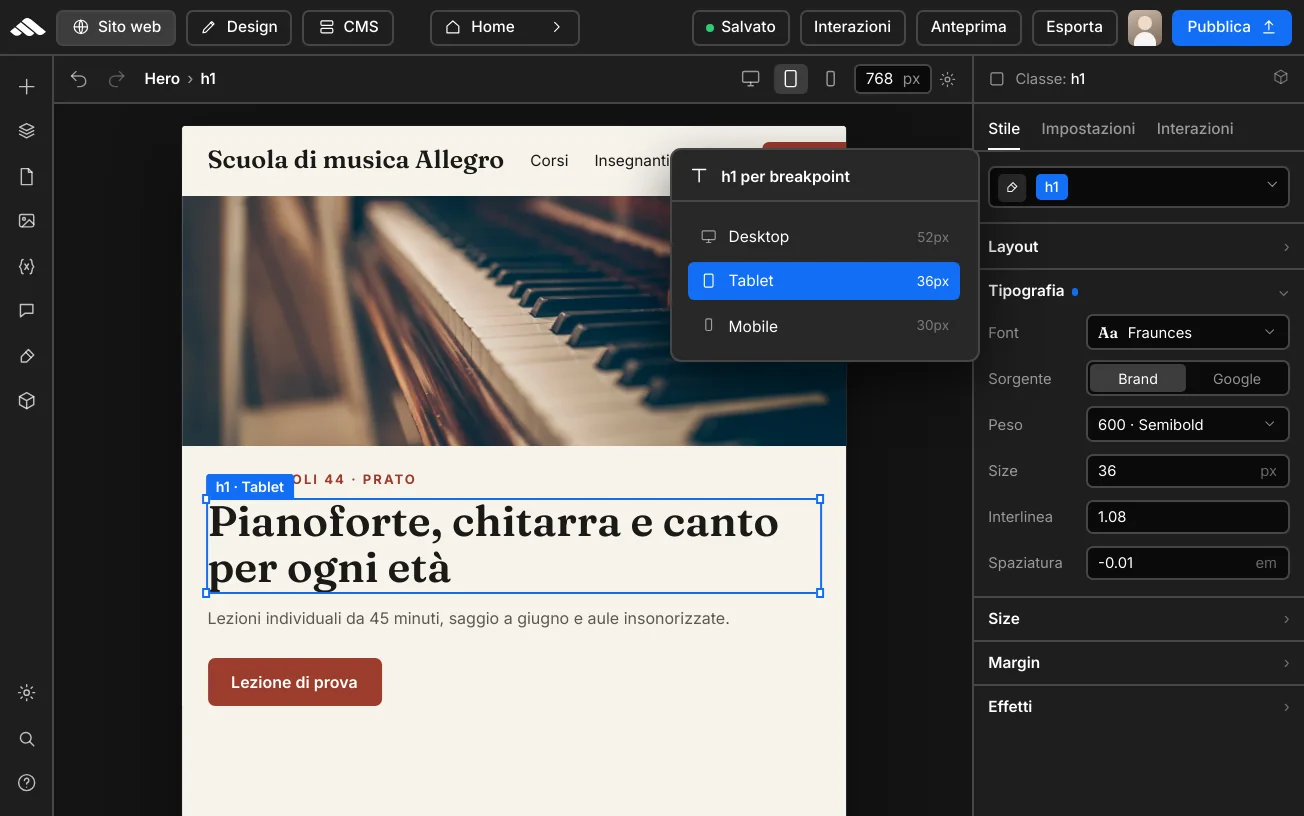Viewport: 1304px width, 816px height.
Task: Click the app logo in the top-left corner
Action: point(27,27)
